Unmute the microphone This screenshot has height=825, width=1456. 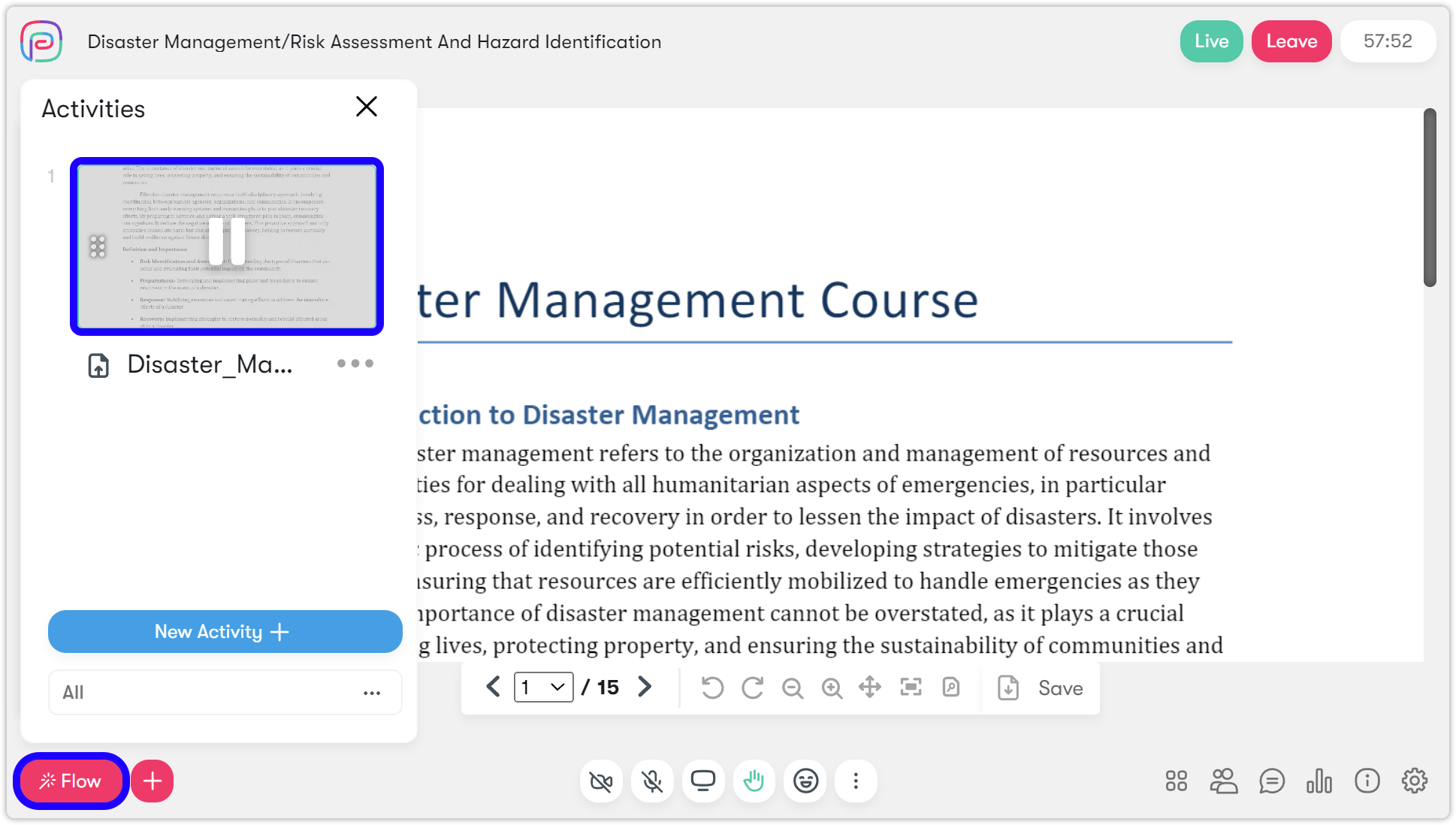click(652, 781)
